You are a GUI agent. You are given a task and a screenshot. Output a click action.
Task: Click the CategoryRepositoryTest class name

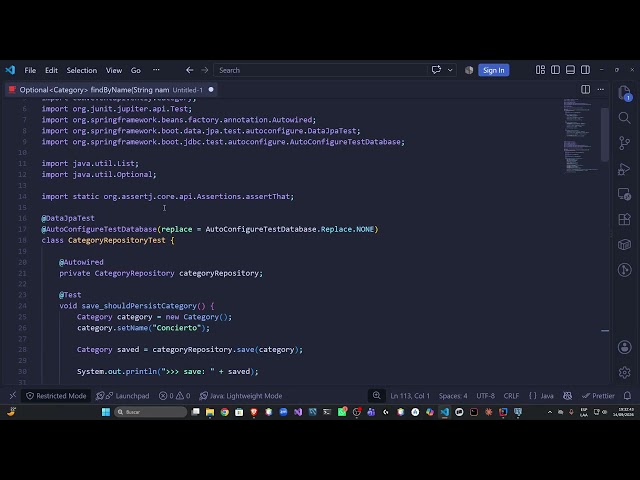(x=116, y=240)
